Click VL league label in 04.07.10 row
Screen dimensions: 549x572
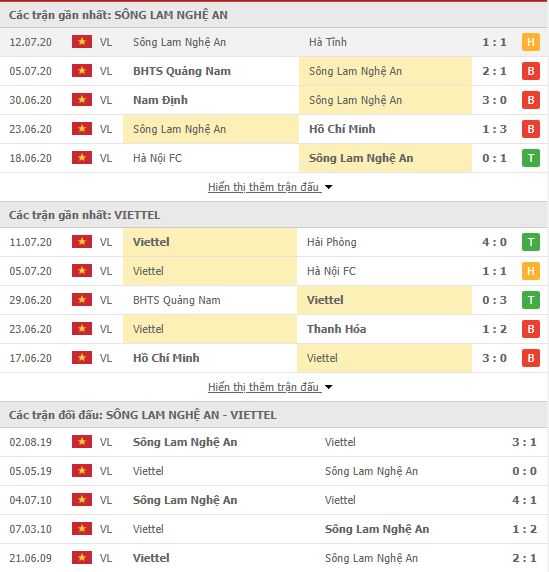[x=106, y=500]
